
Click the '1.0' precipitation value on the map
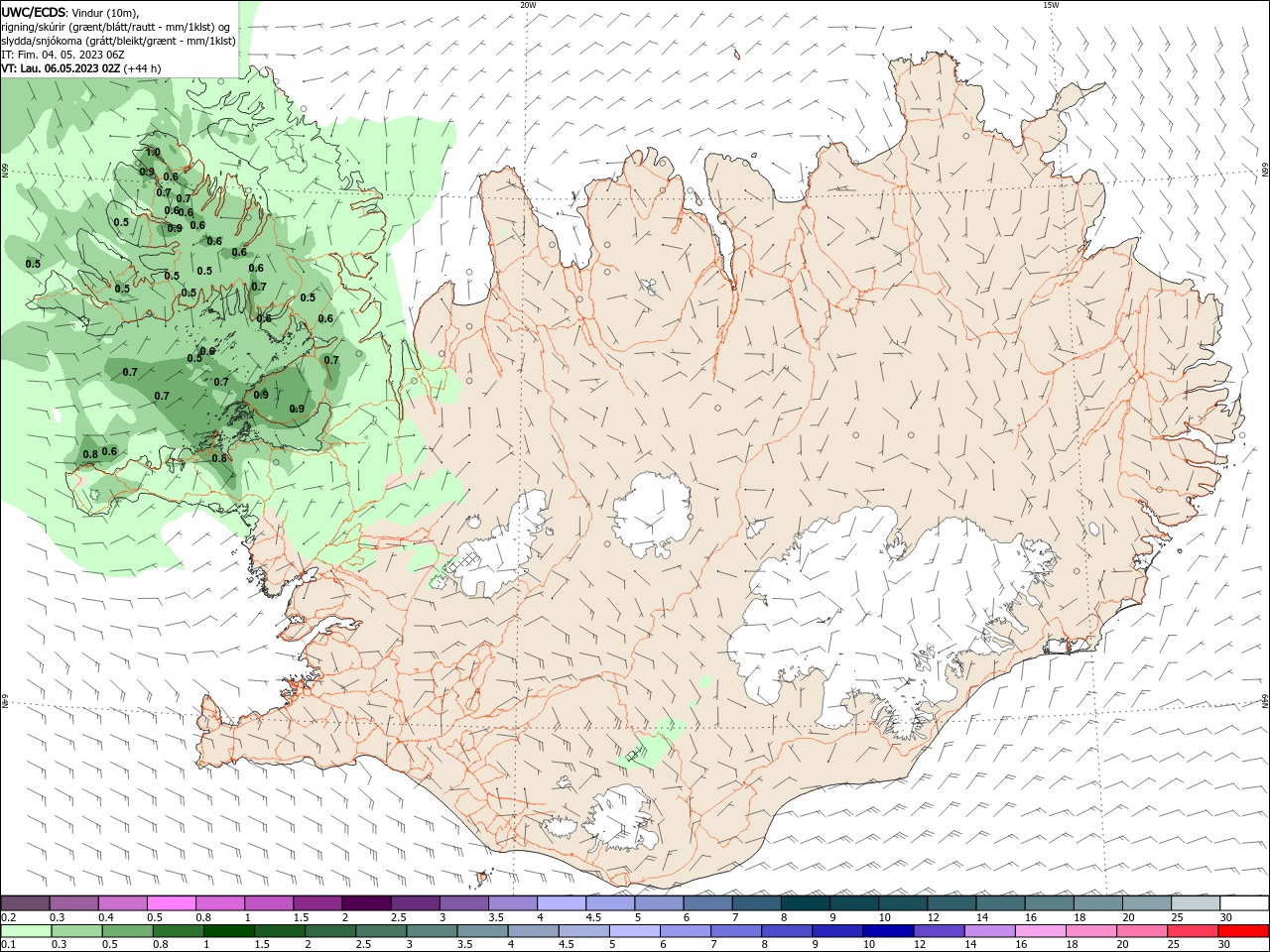tap(153, 153)
